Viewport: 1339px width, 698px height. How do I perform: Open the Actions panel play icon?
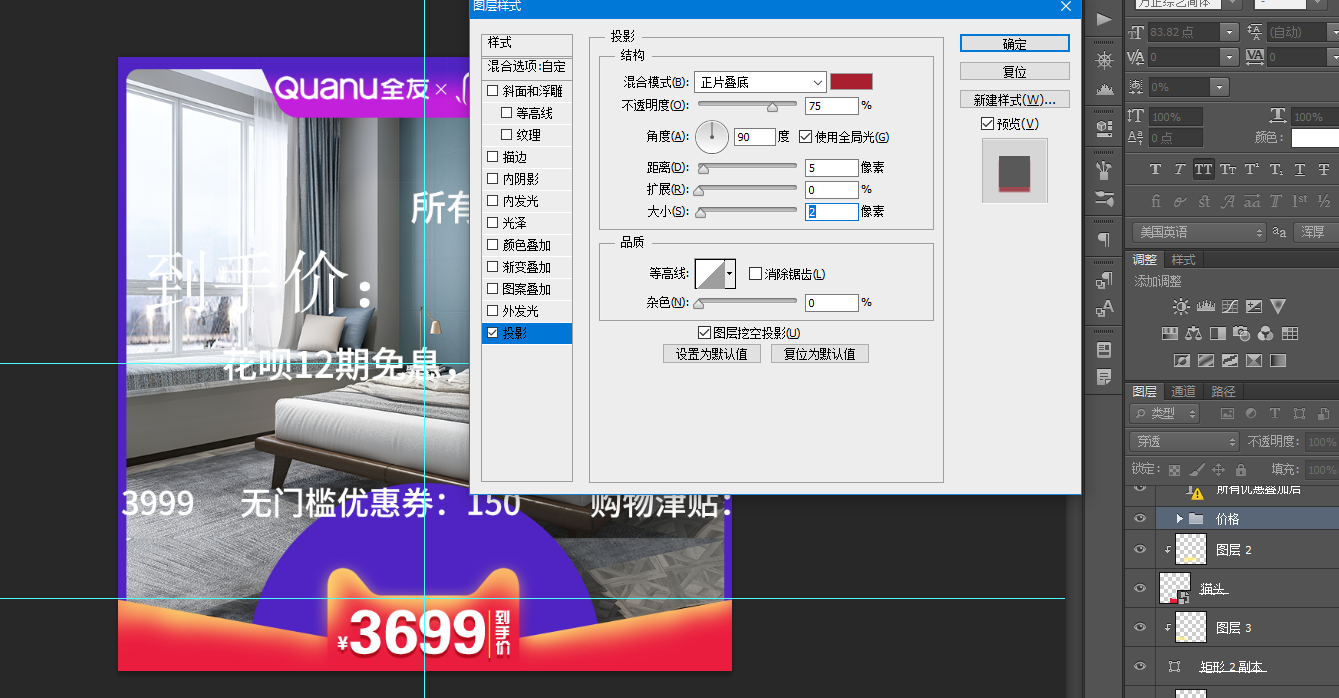click(1104, 19)
